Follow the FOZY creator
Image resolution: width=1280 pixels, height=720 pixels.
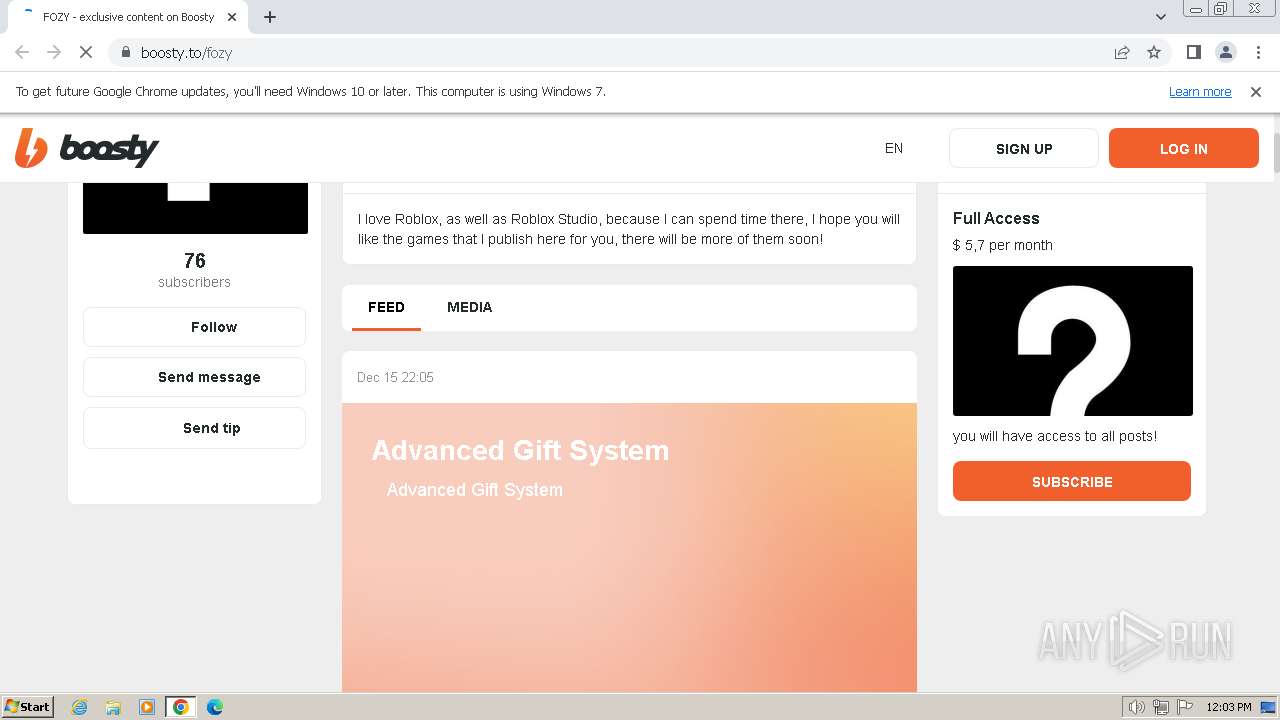[x=194, y=327]
